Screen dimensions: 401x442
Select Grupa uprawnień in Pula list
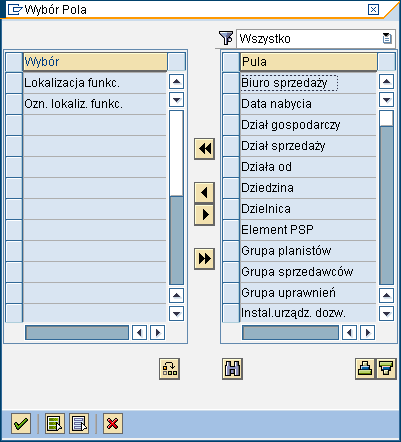(x=308, y=293)
